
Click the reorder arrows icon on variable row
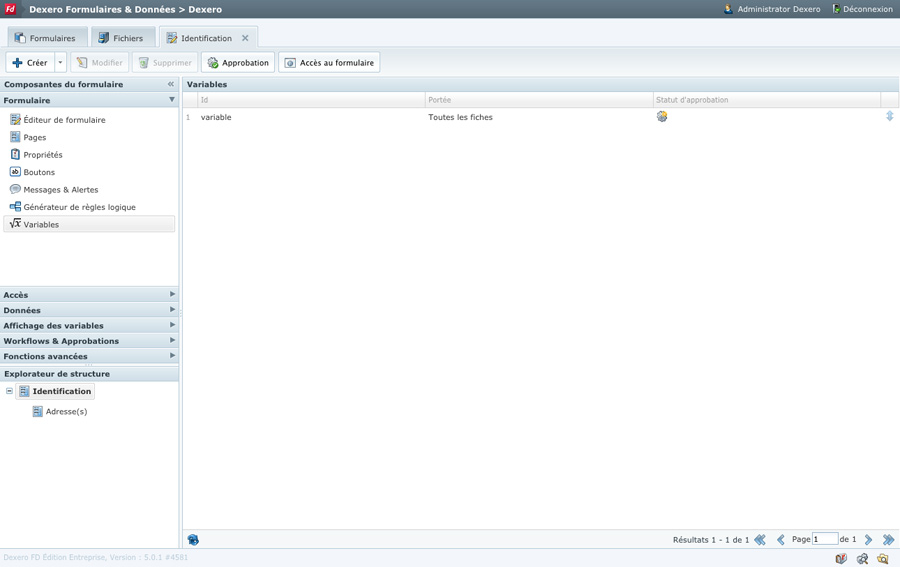[x=889, y=117]
